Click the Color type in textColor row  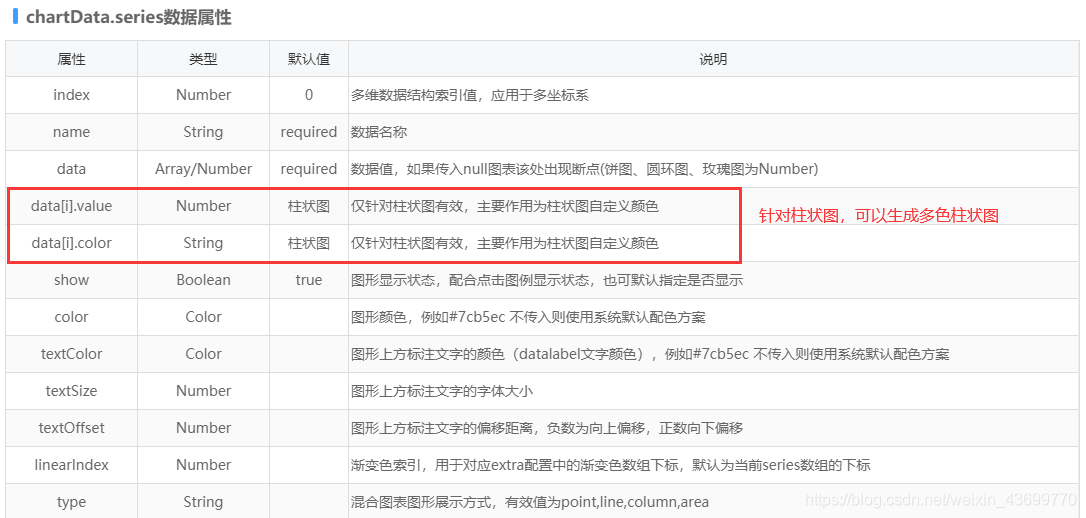[x=203, y=354]
